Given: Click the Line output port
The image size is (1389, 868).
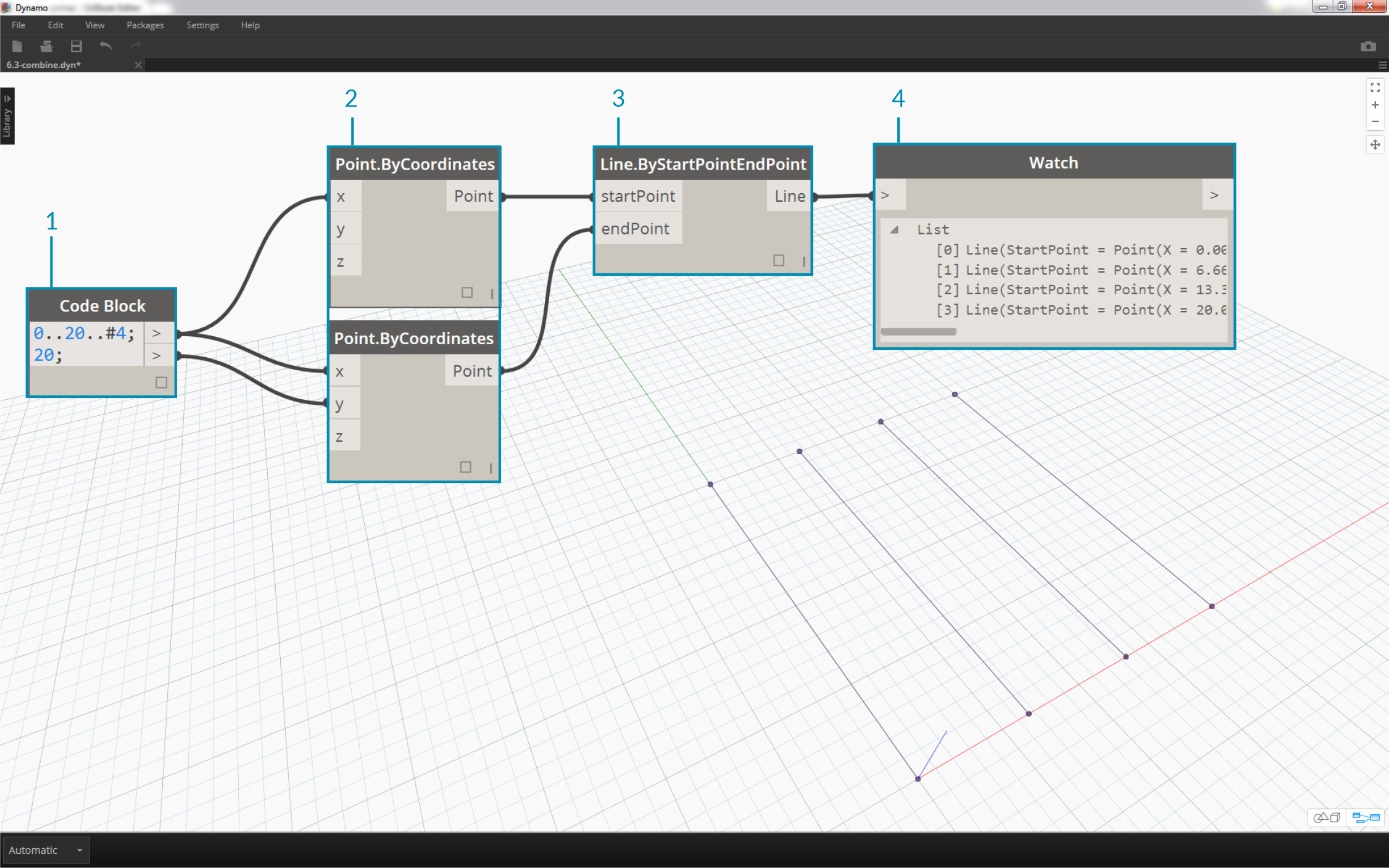Looking at the screenshot, I should 789,196.
